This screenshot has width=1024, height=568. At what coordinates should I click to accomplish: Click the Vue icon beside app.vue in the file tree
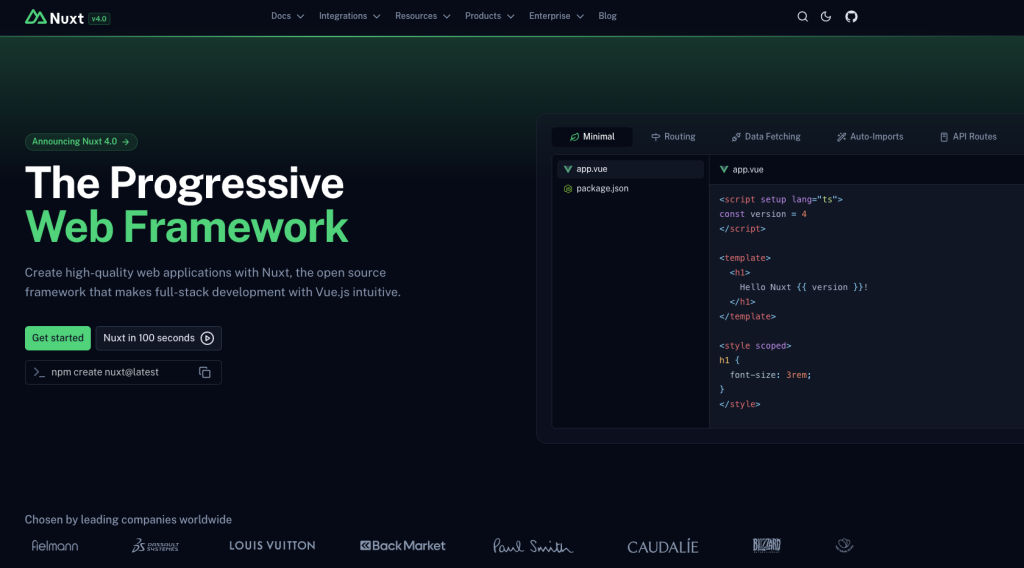pyautogui.click(x=568, y=169)
